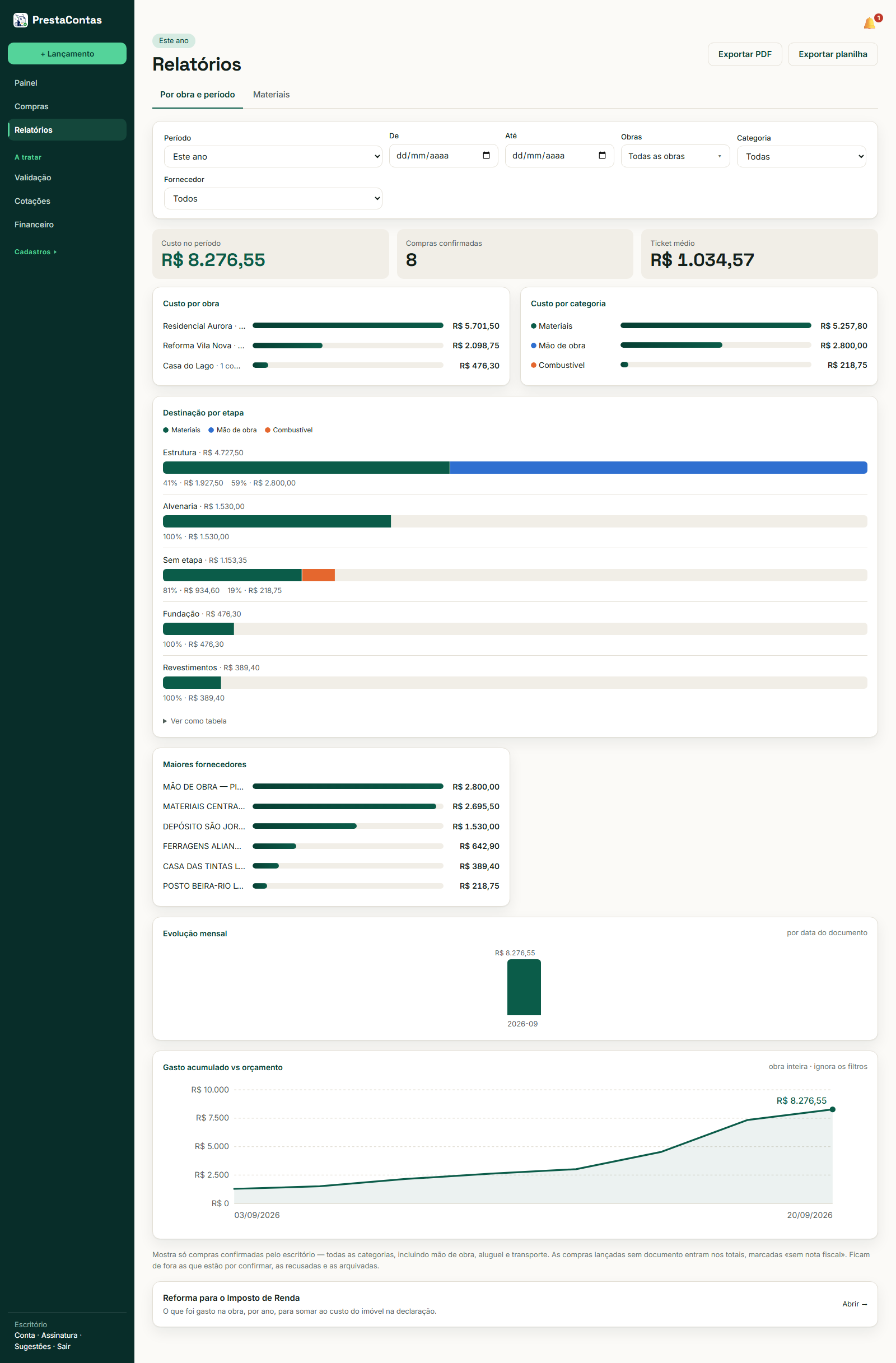896x1363 pixels.
Task: Click the Residencial Aurora cost row
Action: click(x=331, y=326)
